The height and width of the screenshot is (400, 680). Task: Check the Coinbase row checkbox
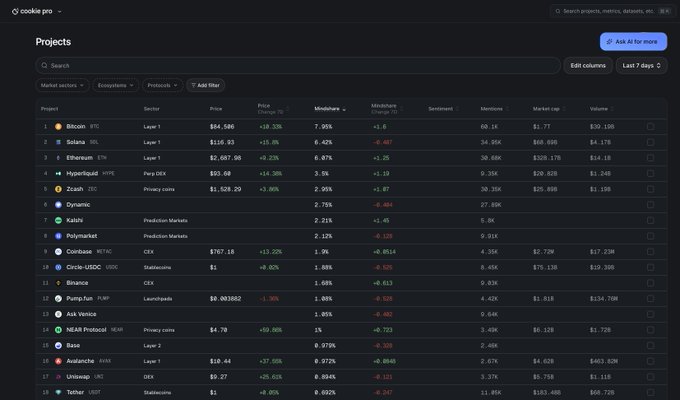click(650, 252)
